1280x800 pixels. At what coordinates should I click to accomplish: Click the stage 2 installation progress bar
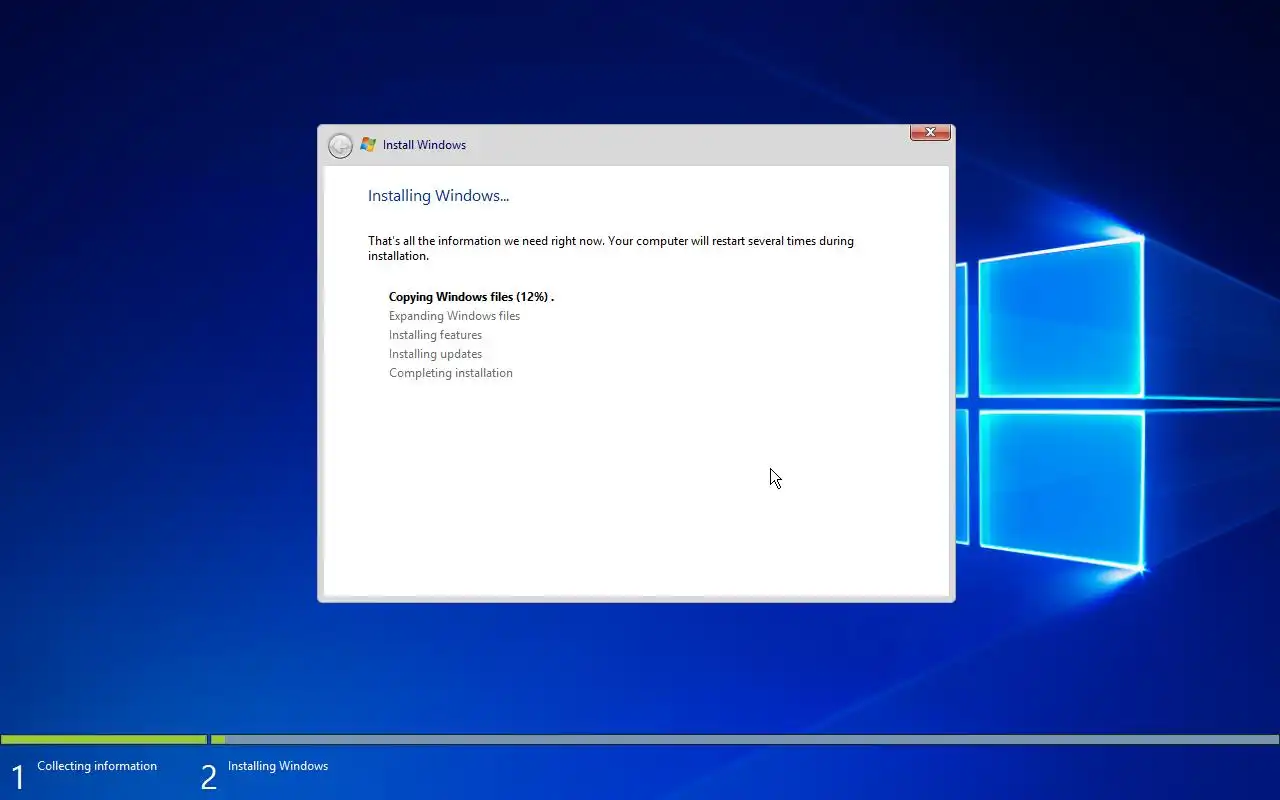[x=744, y=740]
